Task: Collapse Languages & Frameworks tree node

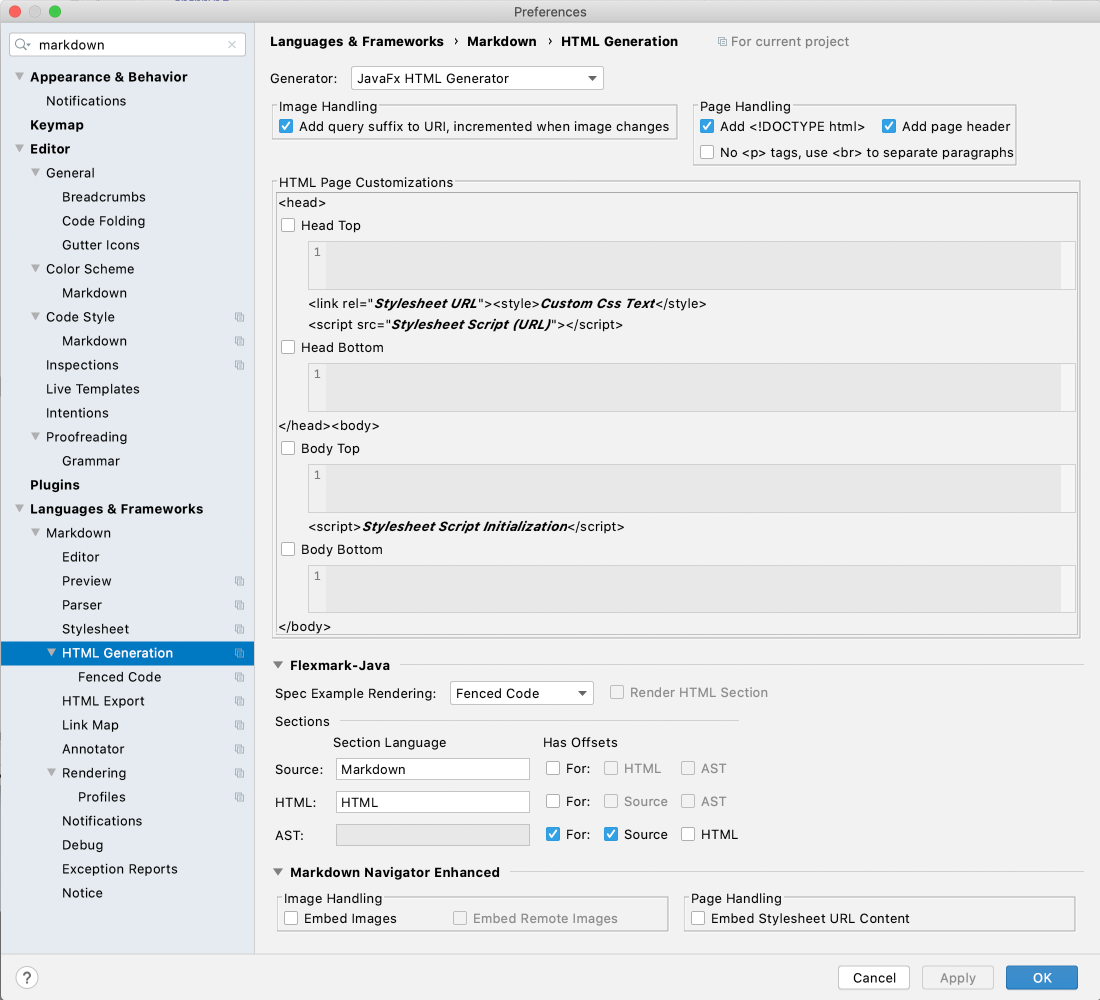Action: pyautogui.click(x=20, y=509)
